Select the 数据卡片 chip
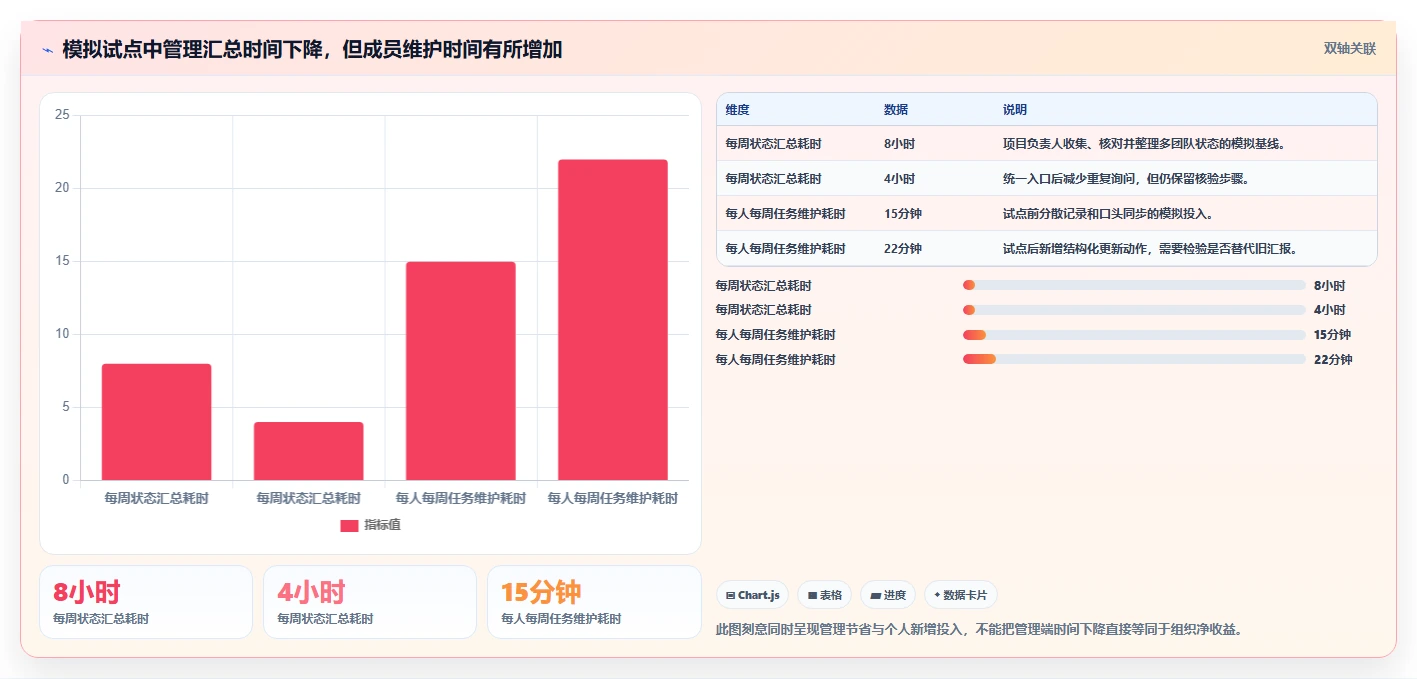This screenshot has width=1417, height=679. (960, 595)
